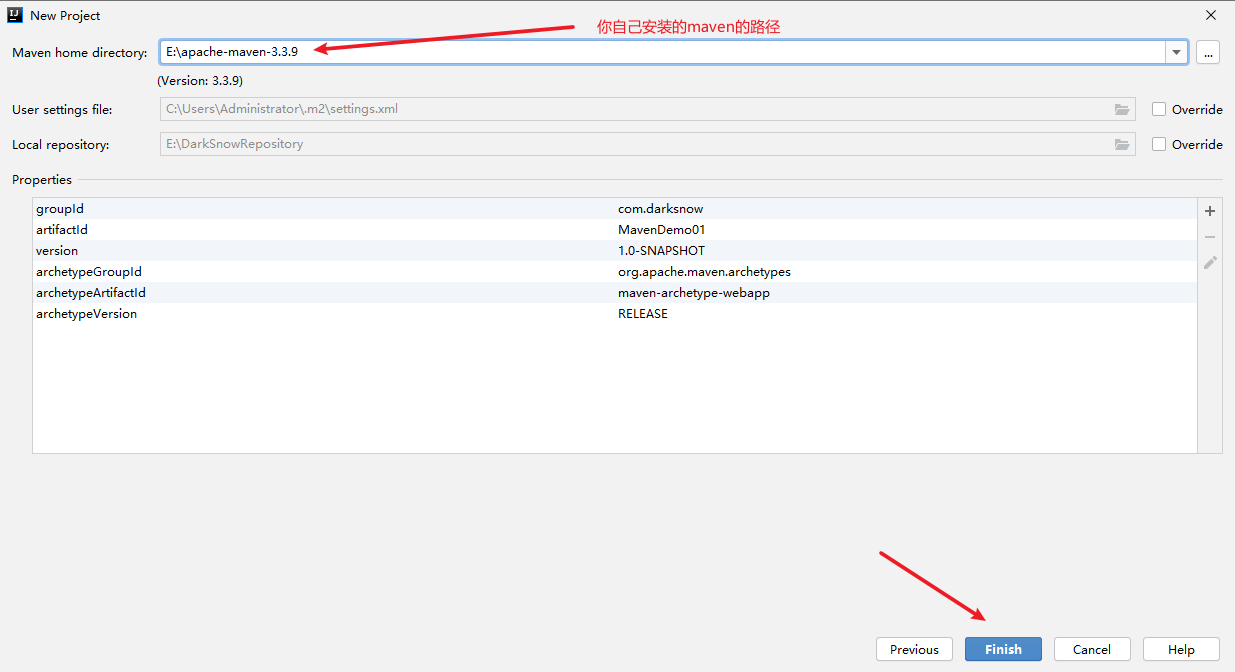This screenshot has height=672, width=1235.
Task: Go back with the Previous button
Action: point(914,649)
